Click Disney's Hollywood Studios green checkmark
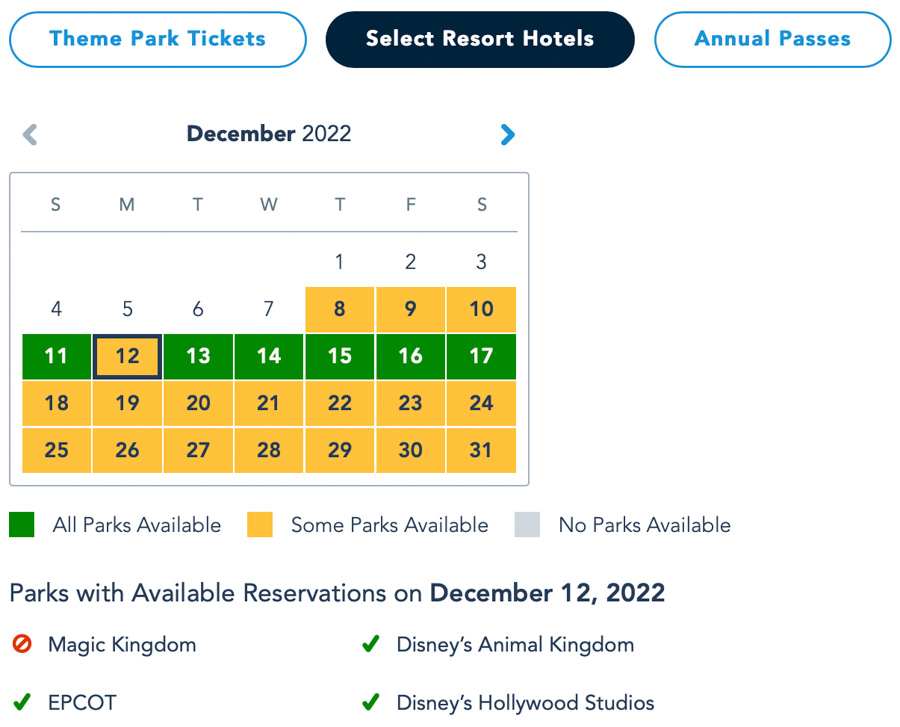900x727 pixels. point(371,702)
